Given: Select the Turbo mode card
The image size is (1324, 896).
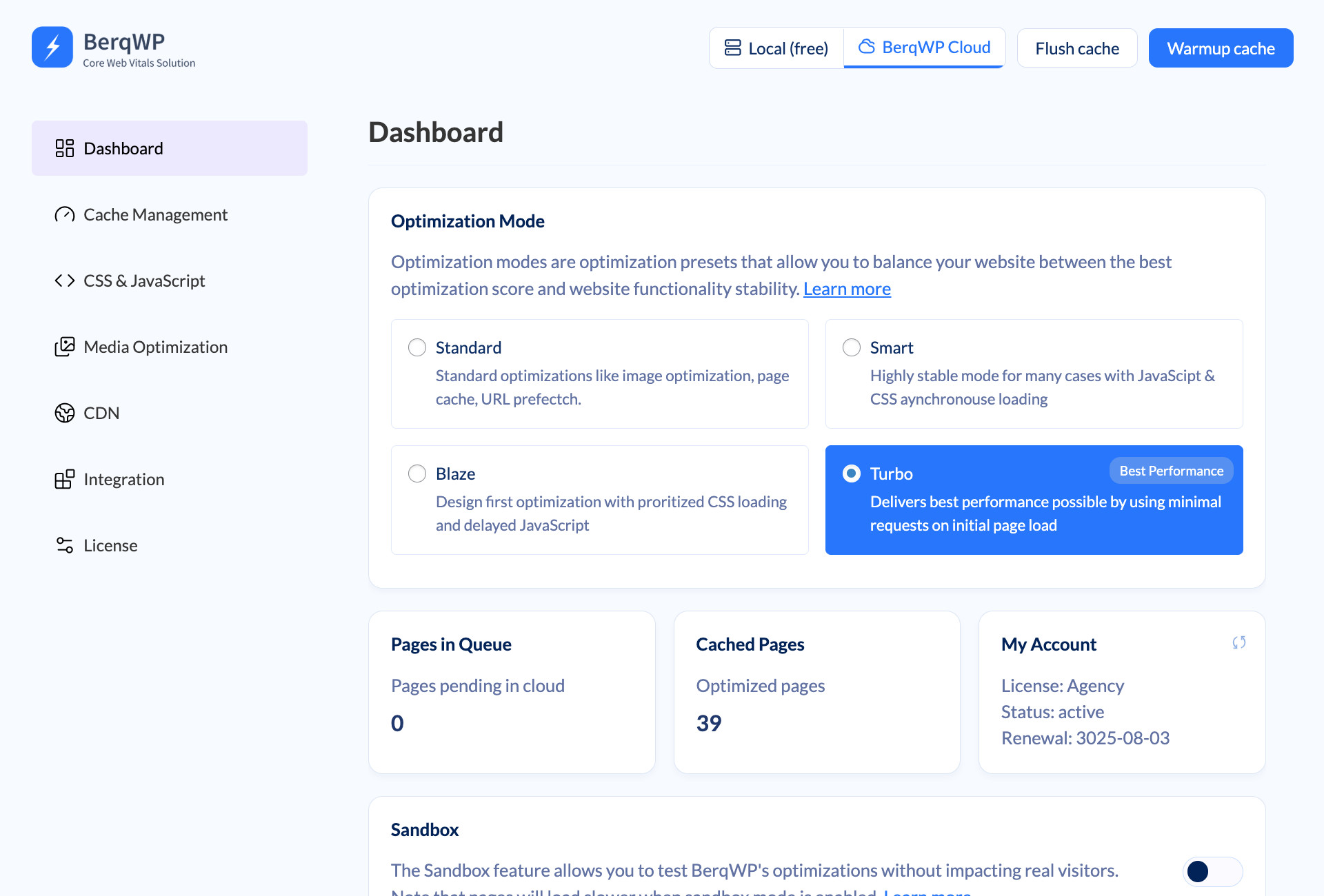Looking at the screenshot, I should coord(1034,500).
